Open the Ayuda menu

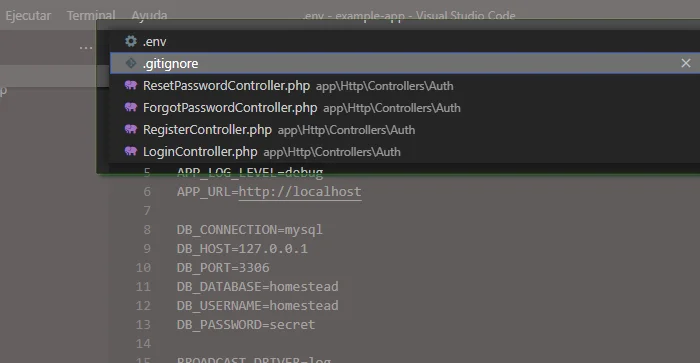coord(149,16)
